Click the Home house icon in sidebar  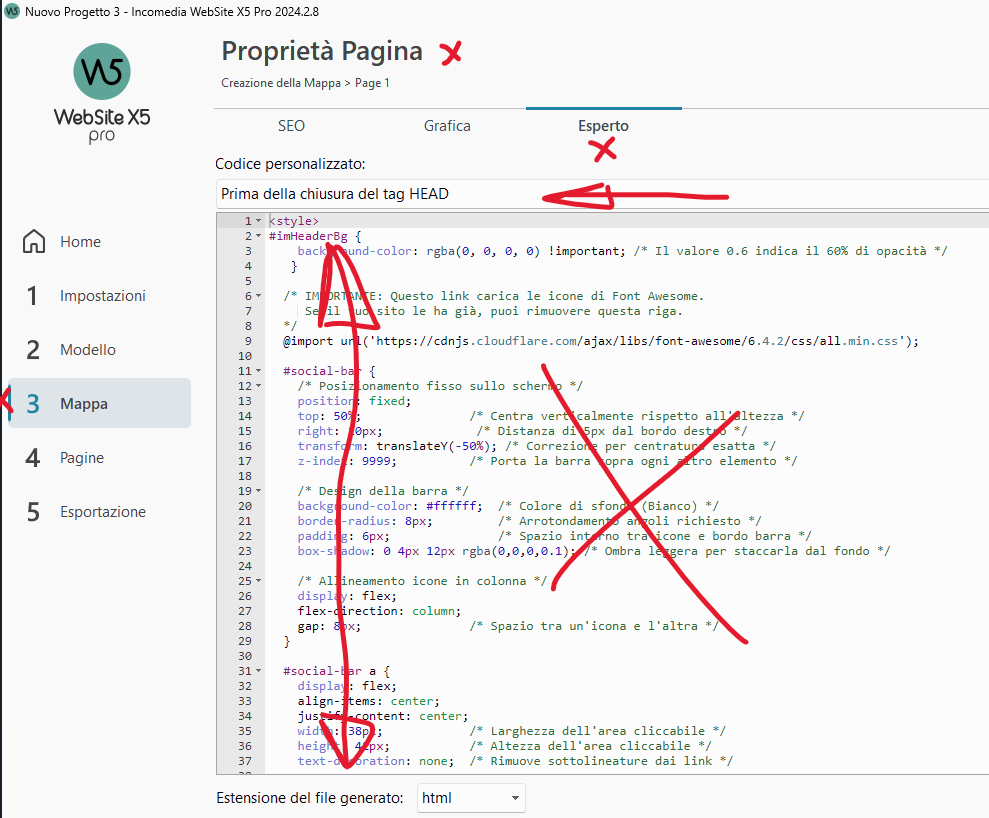tap(34, 242)
